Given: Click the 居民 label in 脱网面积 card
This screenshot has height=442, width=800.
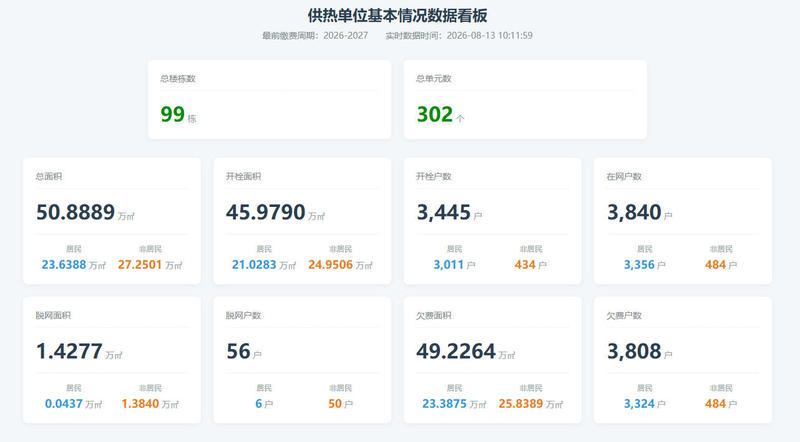Looking at the screenshot, I should tap(73, 388).
